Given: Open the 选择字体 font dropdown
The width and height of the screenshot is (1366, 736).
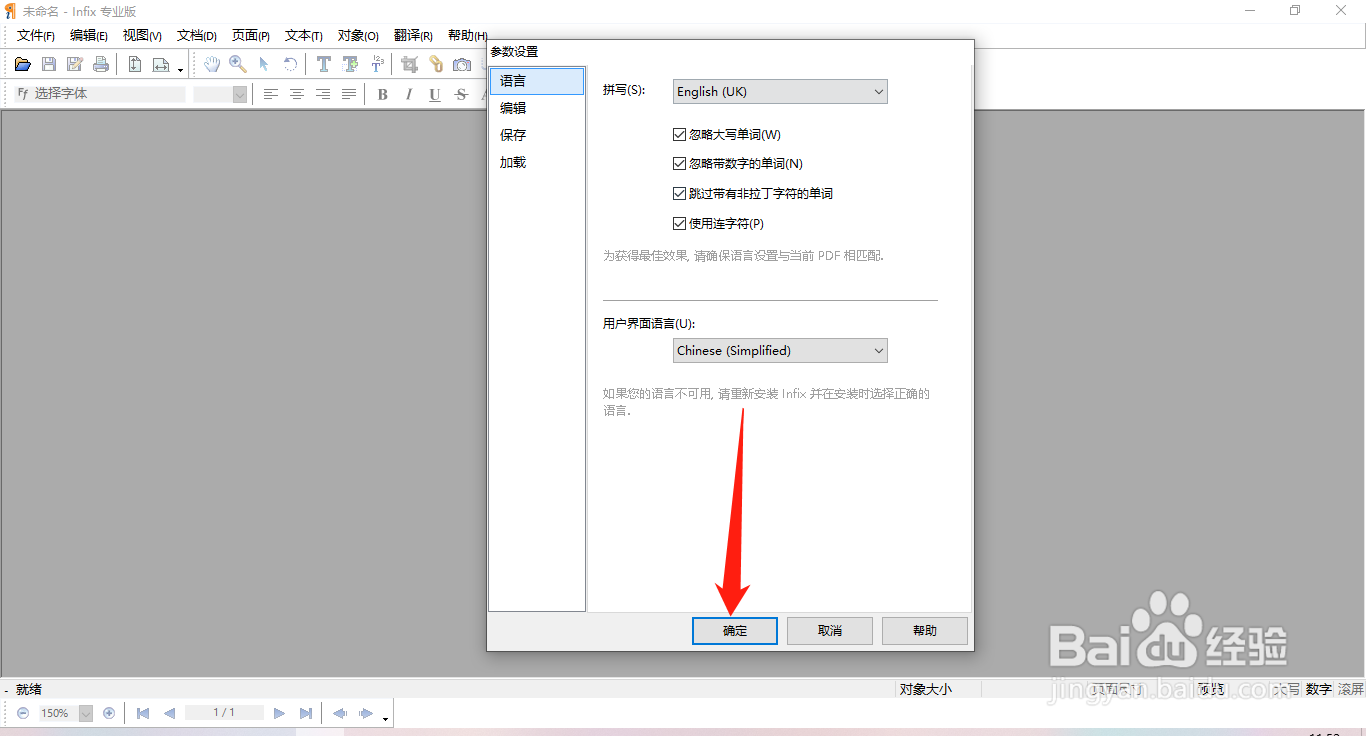Looking at the screenshot, I should tap(100, 94).
